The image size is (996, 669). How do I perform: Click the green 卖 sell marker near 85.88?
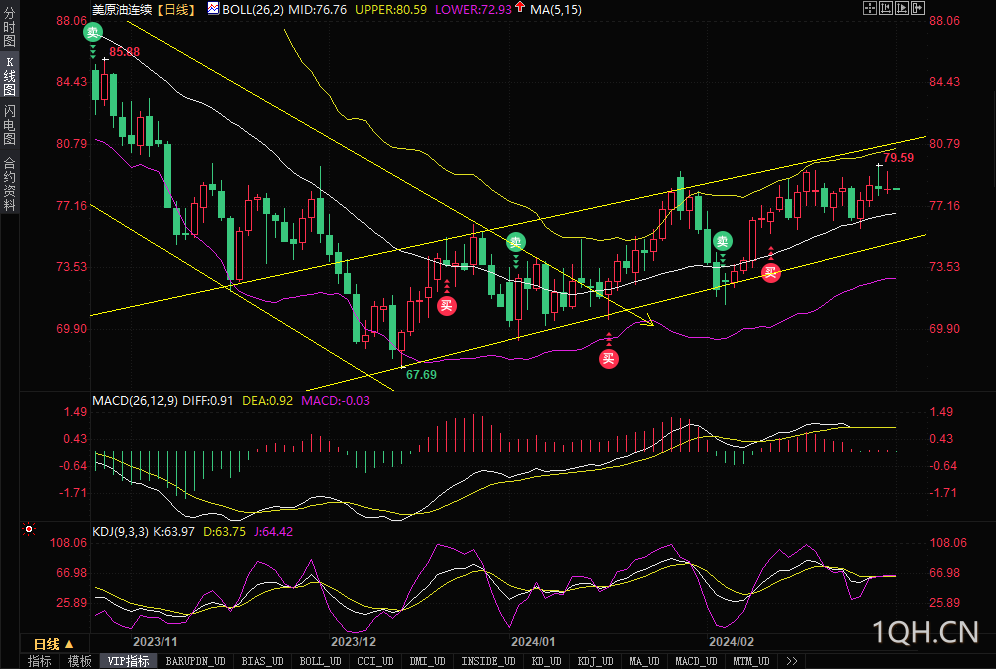[93, 32]
